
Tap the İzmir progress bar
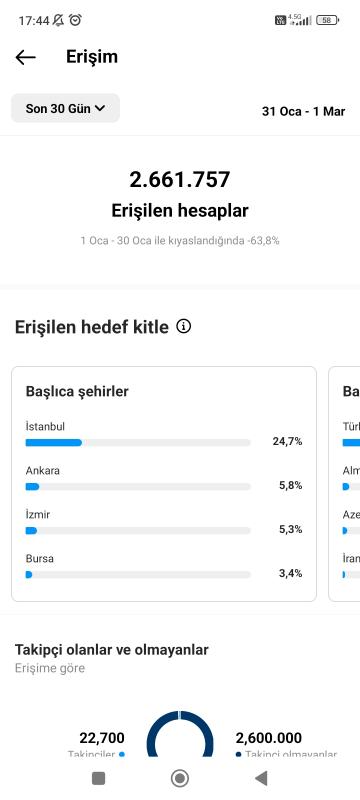138,531
